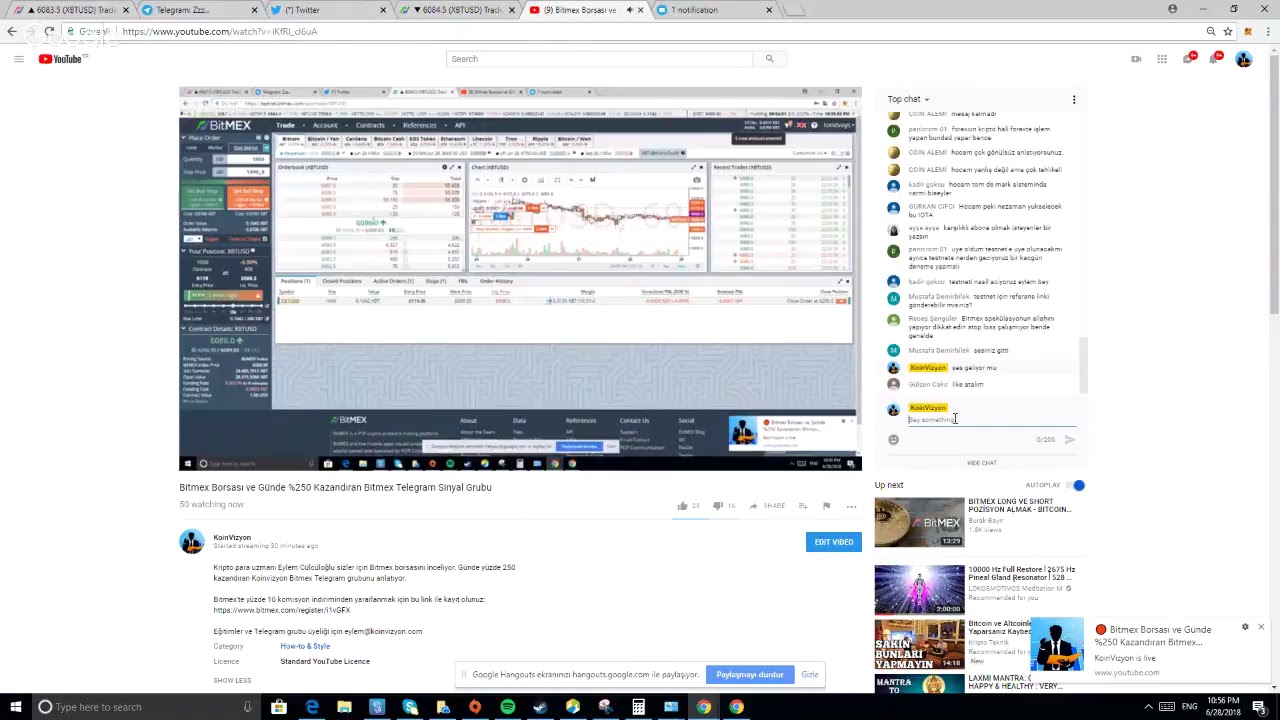This screenshot has width=1280, height=720.
Task: Open the bitmex.com register link in description
Action: pyautogui.click(x=281, y=610)
